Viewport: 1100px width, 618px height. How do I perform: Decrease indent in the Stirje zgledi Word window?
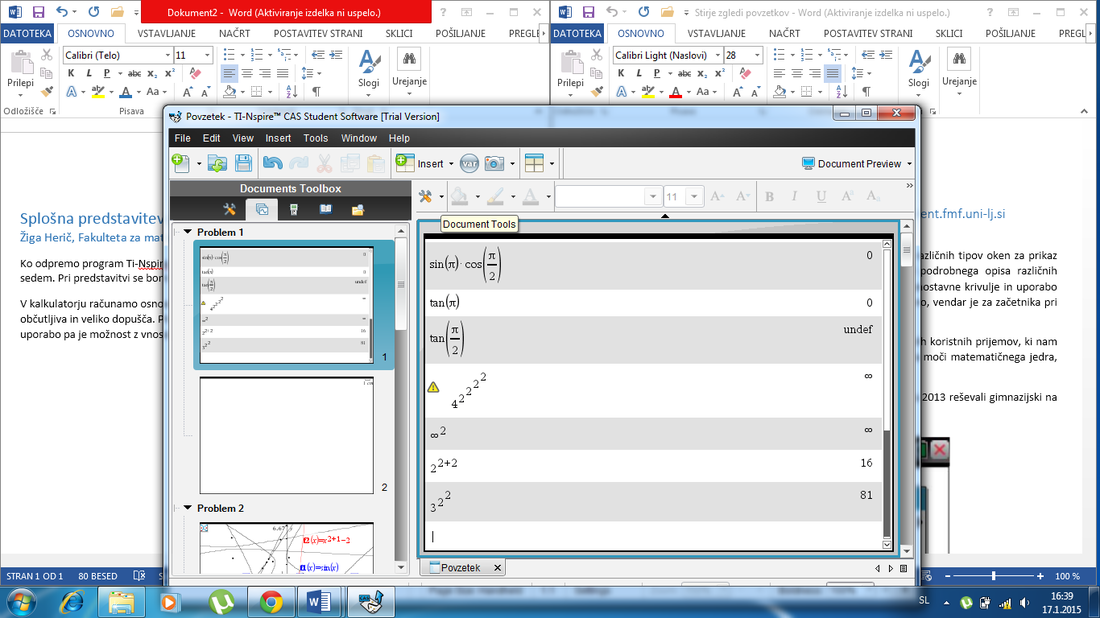pyautogui.click(x=868, y=55)
